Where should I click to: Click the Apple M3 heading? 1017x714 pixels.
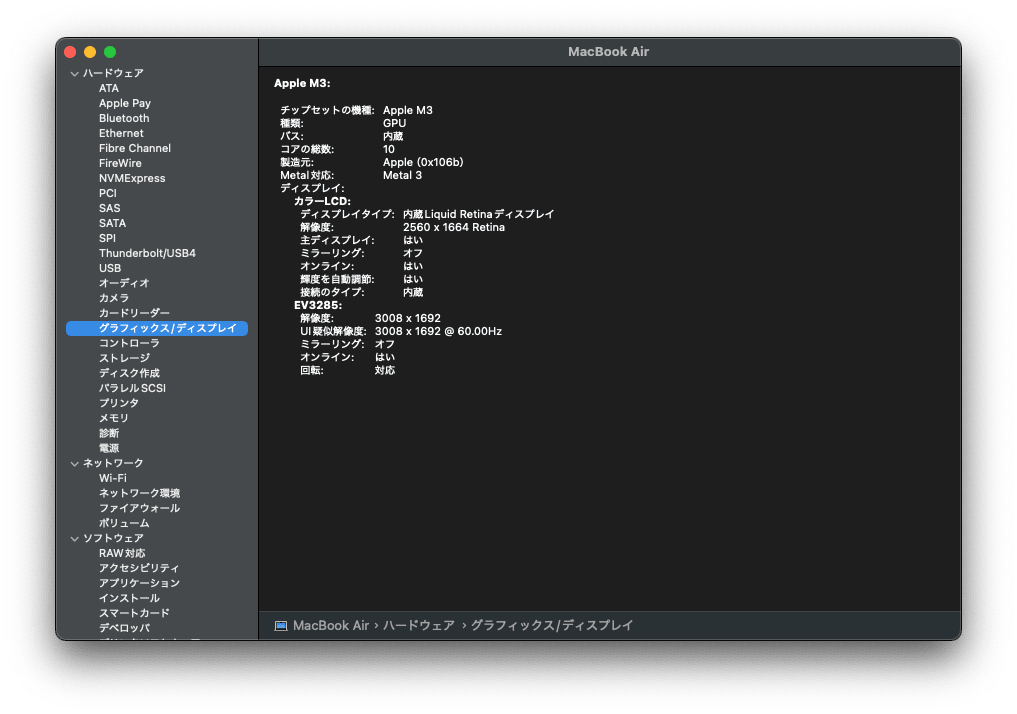[x=302, y=83]
